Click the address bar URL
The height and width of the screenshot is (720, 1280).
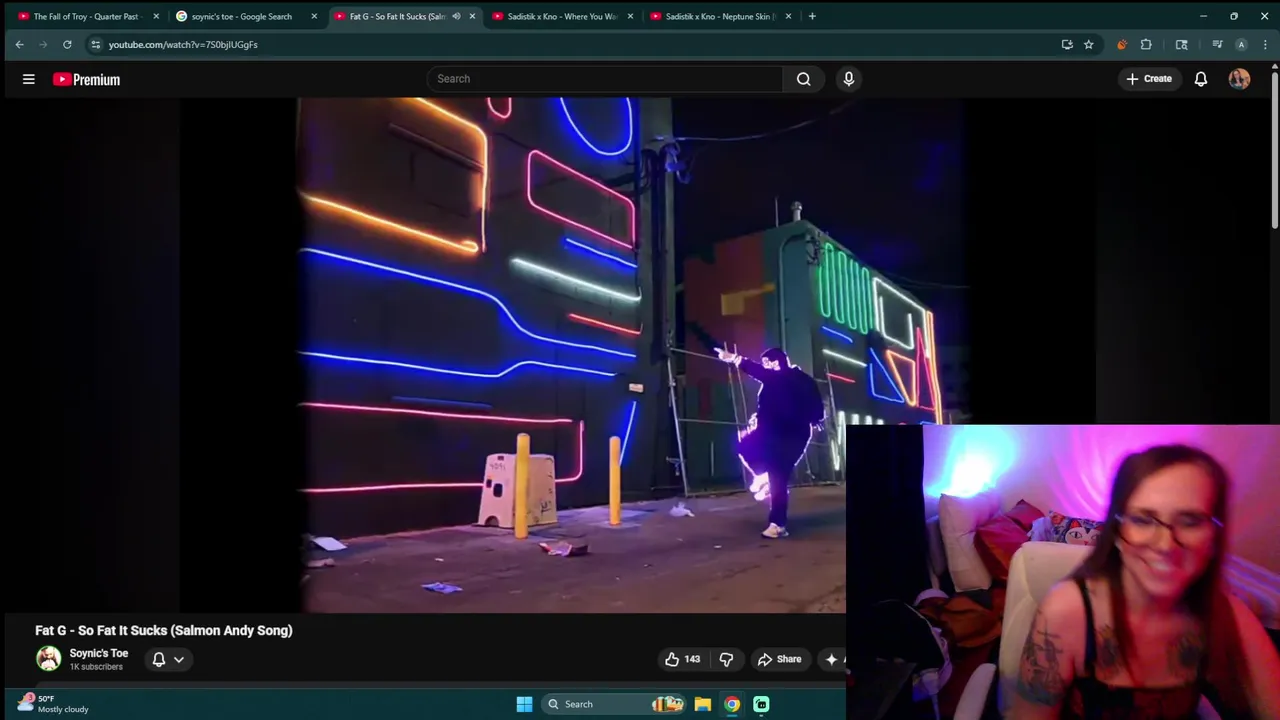pyautogui.click(x=183, y=44)
